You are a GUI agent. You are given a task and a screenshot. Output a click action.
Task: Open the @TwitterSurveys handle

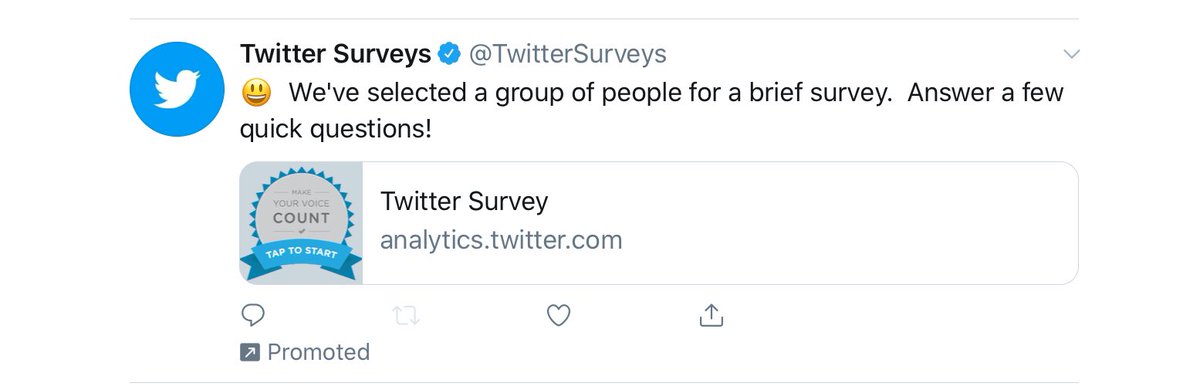(x=567, y=53)
